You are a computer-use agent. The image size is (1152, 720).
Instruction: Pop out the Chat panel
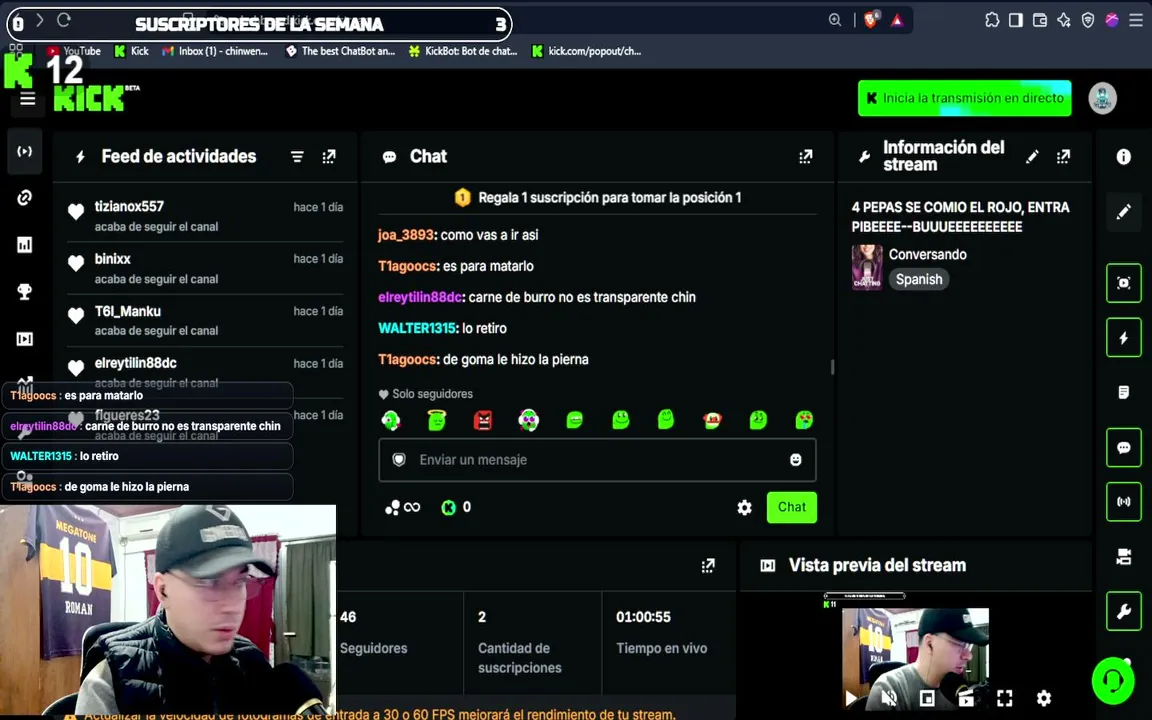click(x=806, y=156)
